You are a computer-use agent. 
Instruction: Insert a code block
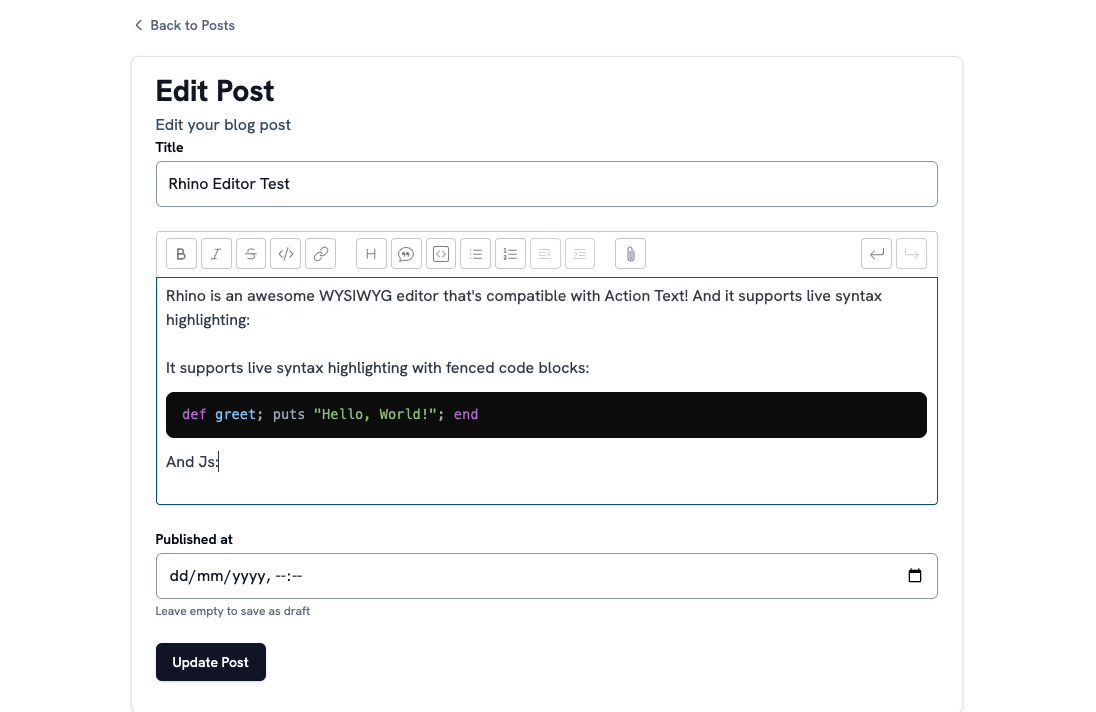coord(441,254)
